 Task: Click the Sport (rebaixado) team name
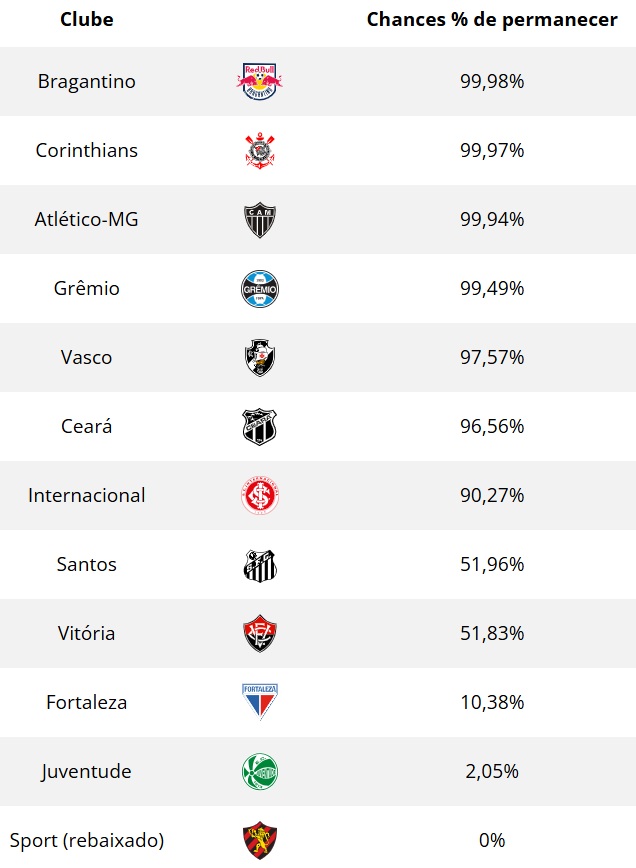(x=87, y=840)
